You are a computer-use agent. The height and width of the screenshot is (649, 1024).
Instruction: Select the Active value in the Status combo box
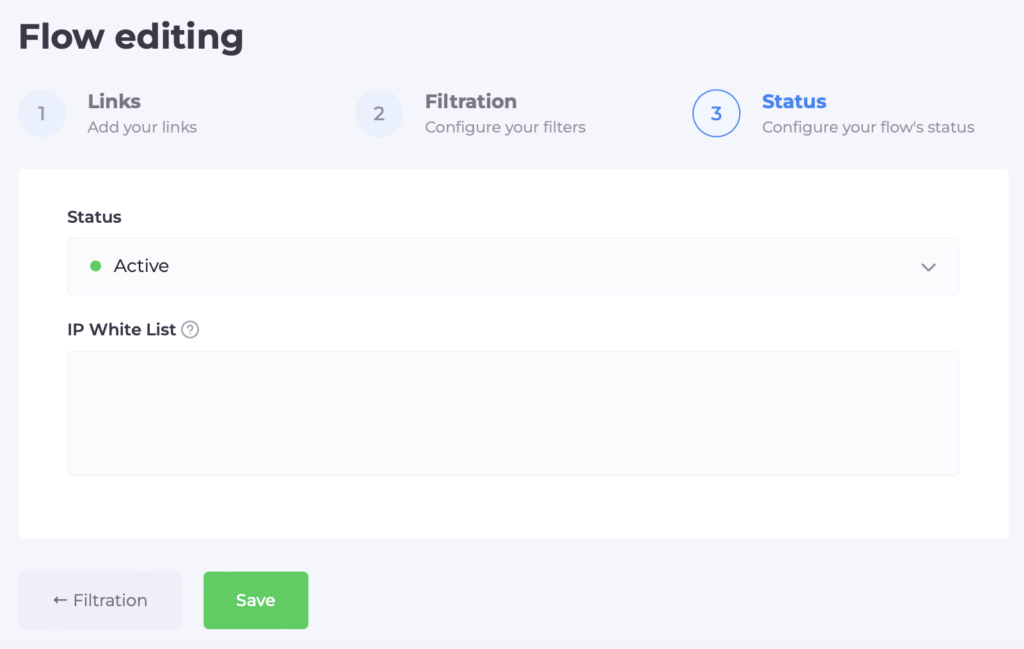click(x=141, y=266)
